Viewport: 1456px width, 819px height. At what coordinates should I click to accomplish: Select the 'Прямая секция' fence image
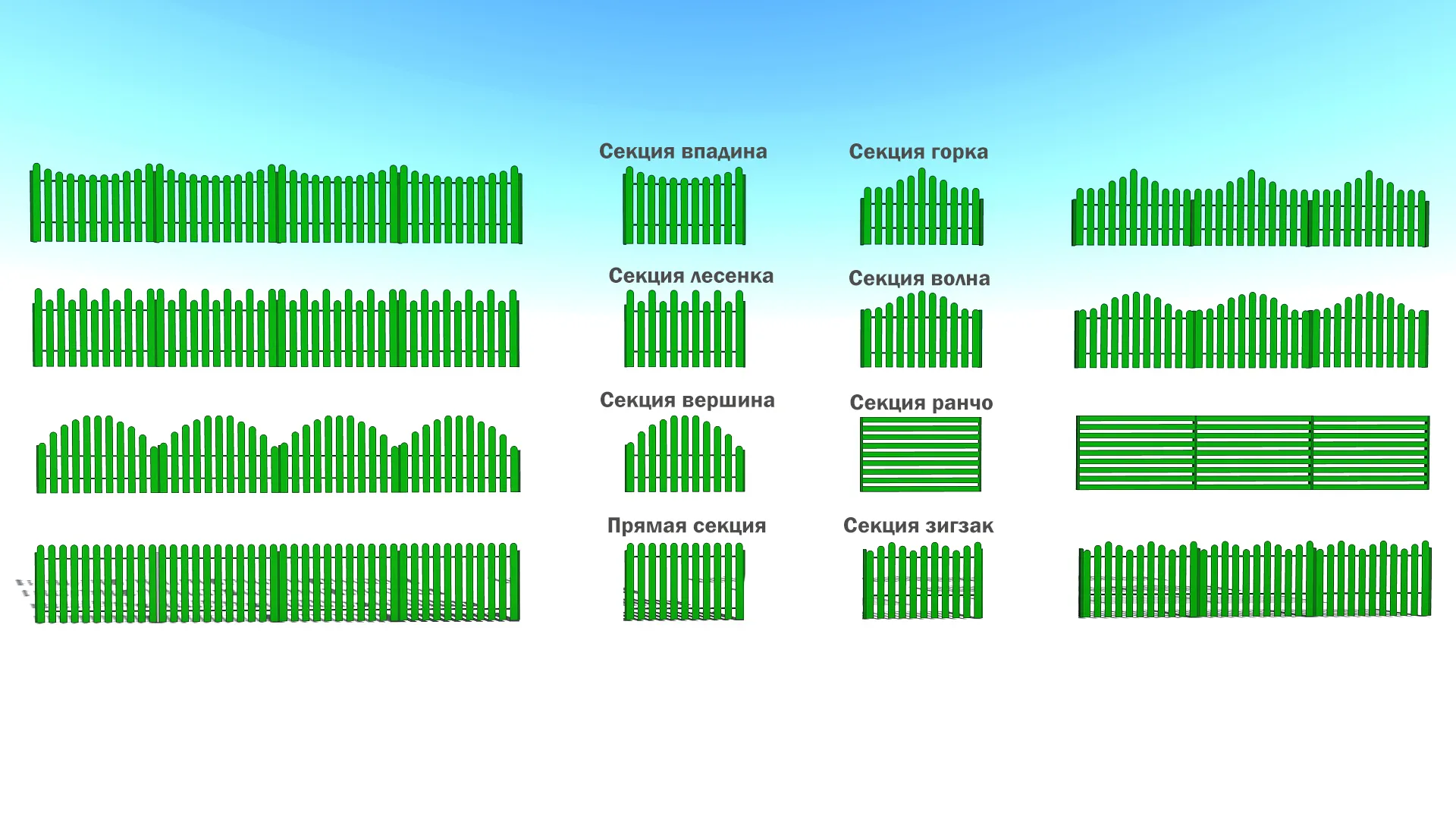684,581
